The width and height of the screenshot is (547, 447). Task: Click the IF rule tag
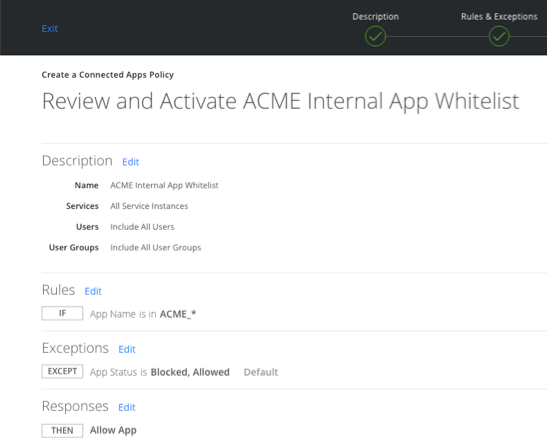point(62,313)
